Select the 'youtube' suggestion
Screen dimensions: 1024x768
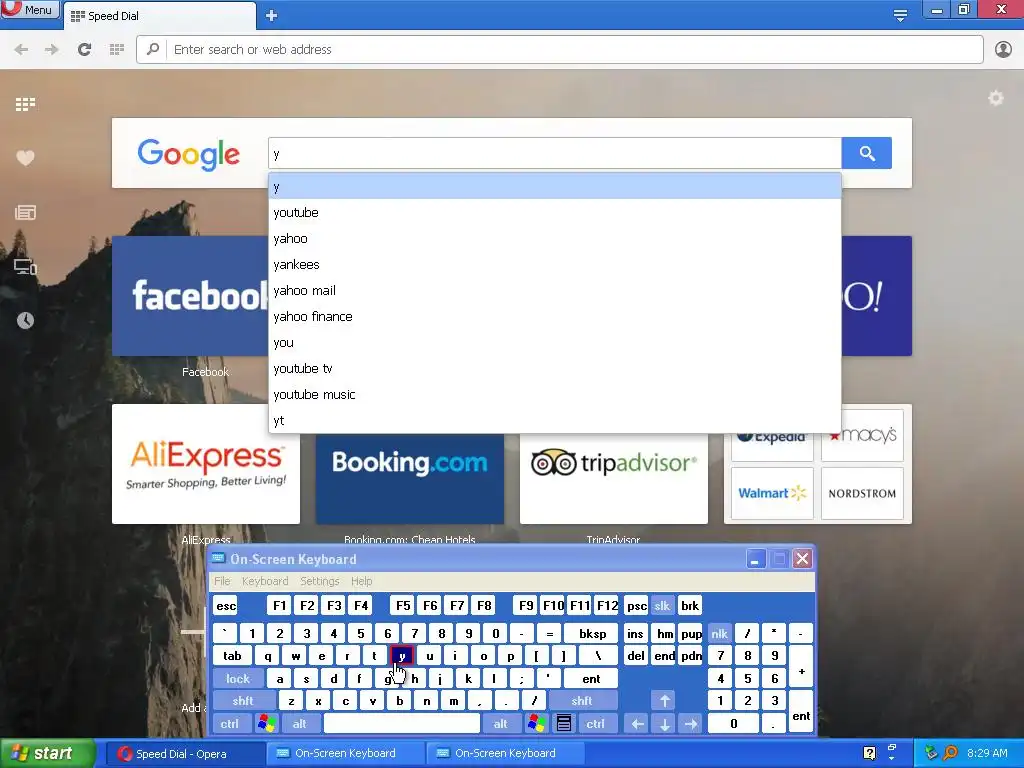[x=554, y=213]
